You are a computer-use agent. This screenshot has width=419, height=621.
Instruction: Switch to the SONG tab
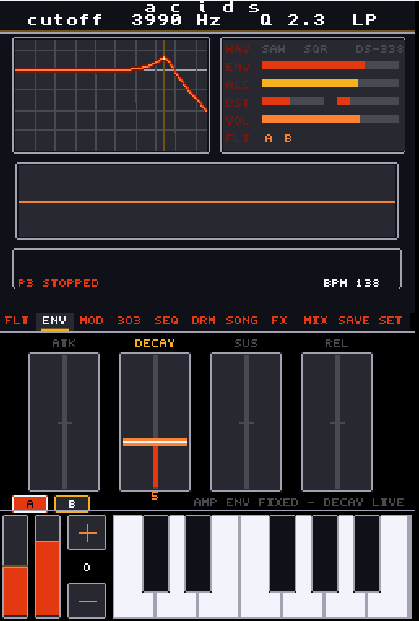[242, 320]
